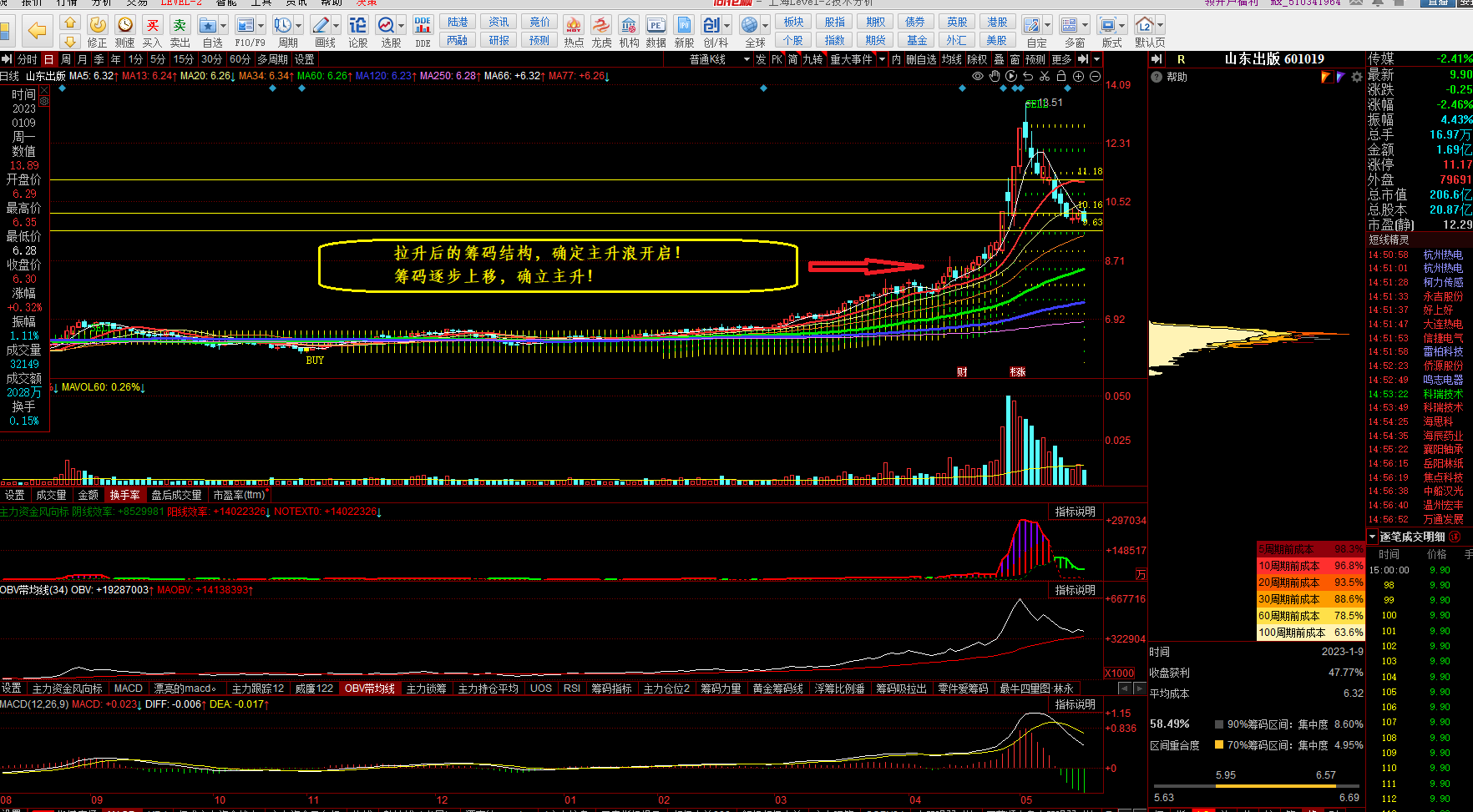This screenshot has height=812, width=1473.
Task: Toggle the eye visibility icon above chart
Action: (x=978, y=76)
